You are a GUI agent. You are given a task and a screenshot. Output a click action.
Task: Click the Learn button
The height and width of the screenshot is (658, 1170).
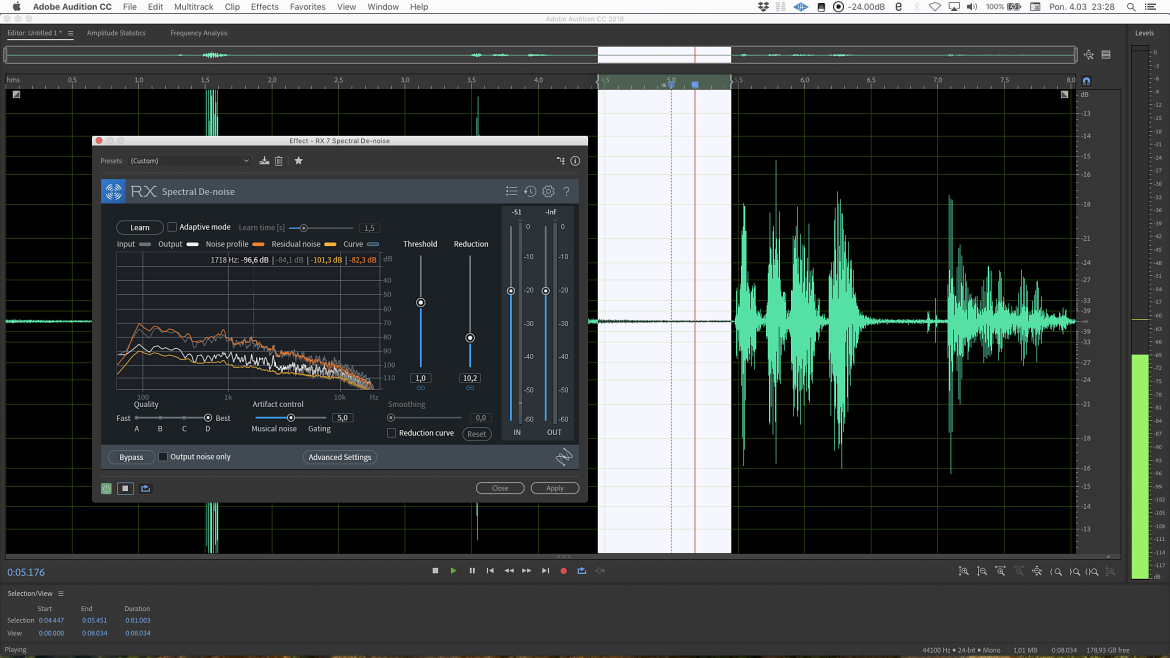140,228
